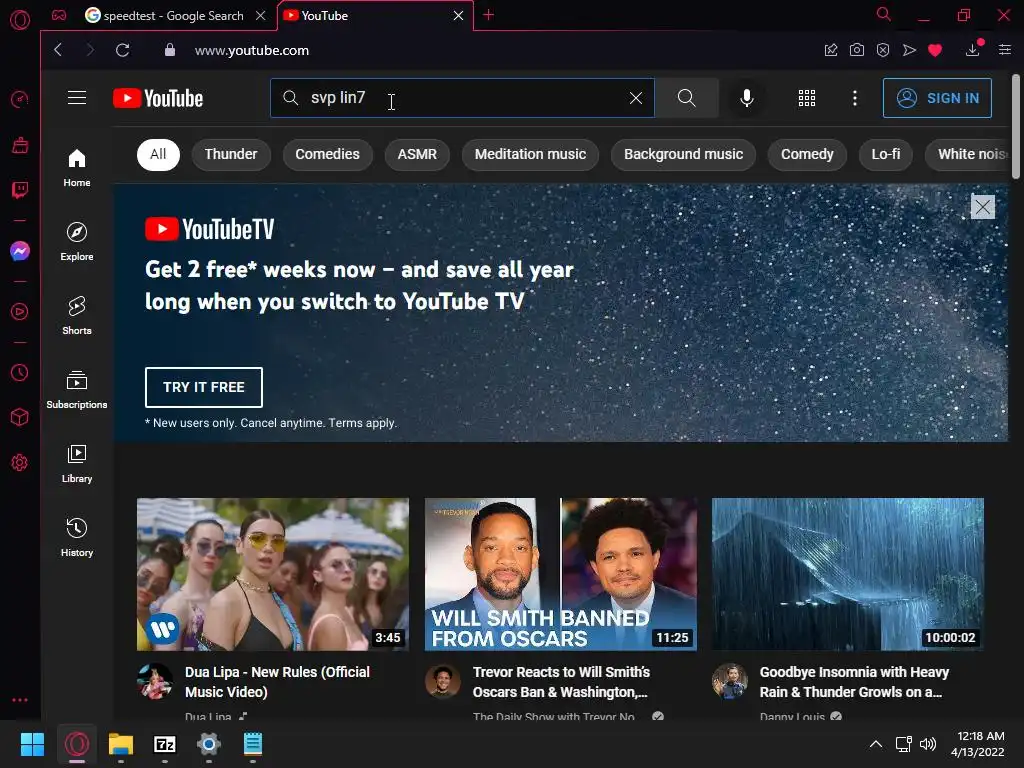Clear the YouTube search text
This screenshot has width=1024, height=768.
tap(635, 98)
